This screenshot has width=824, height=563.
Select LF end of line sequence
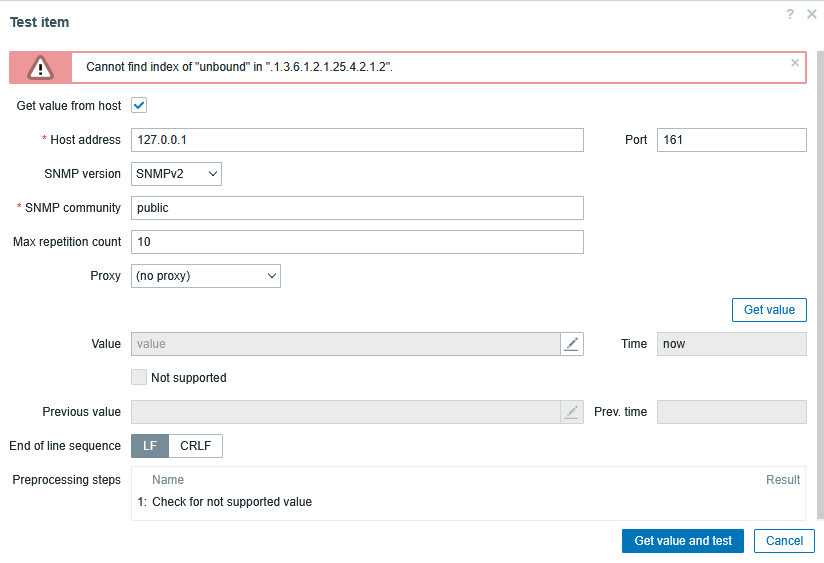click(x=150, y=446)
